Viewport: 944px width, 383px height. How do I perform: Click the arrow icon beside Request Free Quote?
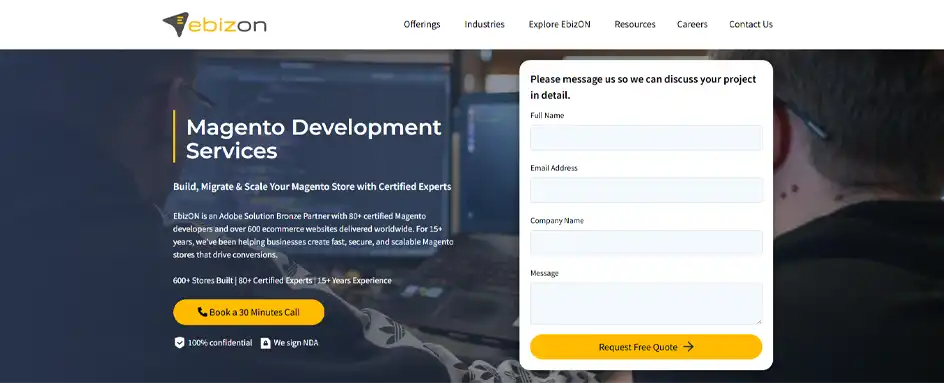coord(688,347)
